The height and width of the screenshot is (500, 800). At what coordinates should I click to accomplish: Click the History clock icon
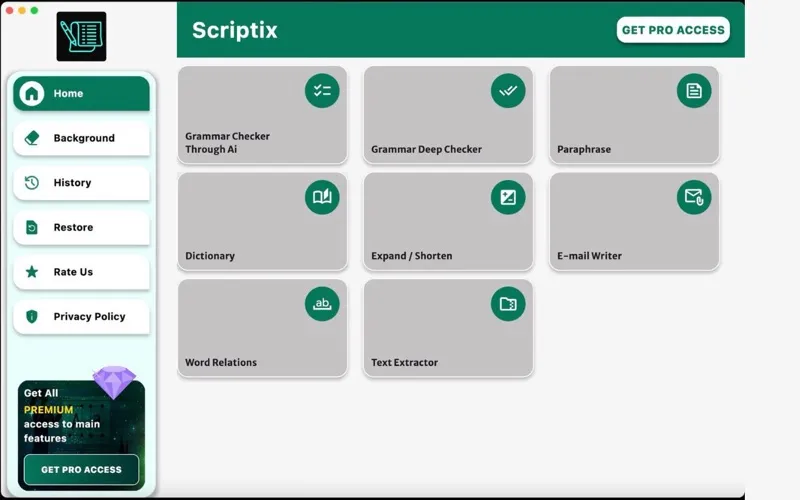[32, 183]
